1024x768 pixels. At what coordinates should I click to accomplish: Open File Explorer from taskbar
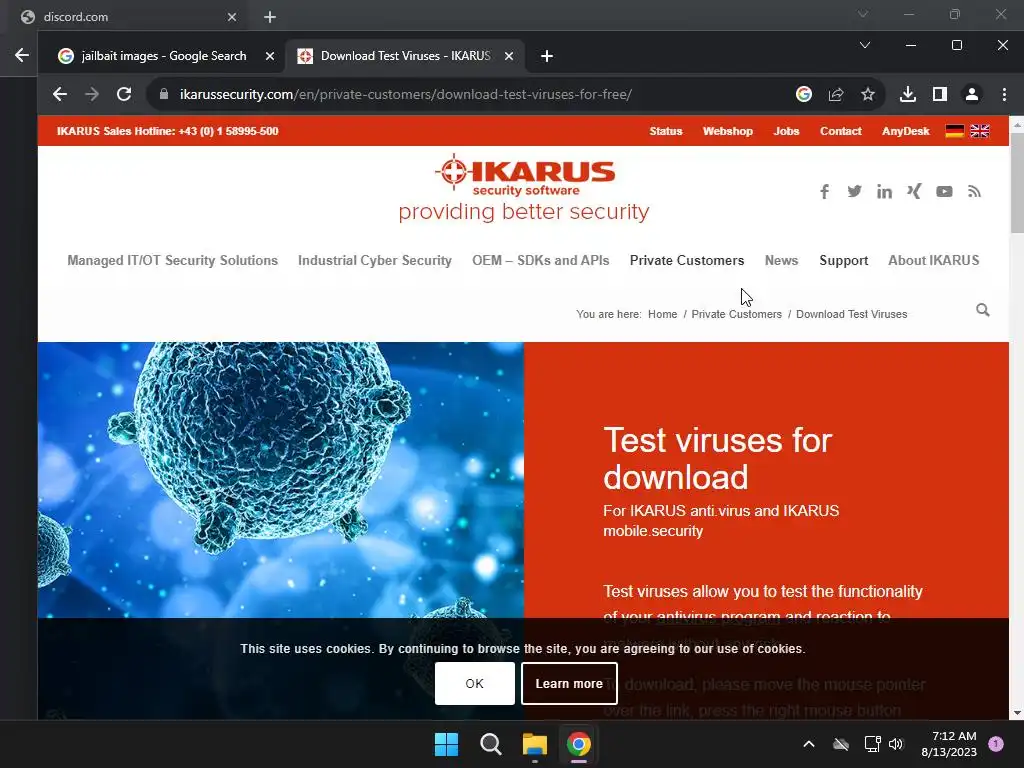pos(535,744)
